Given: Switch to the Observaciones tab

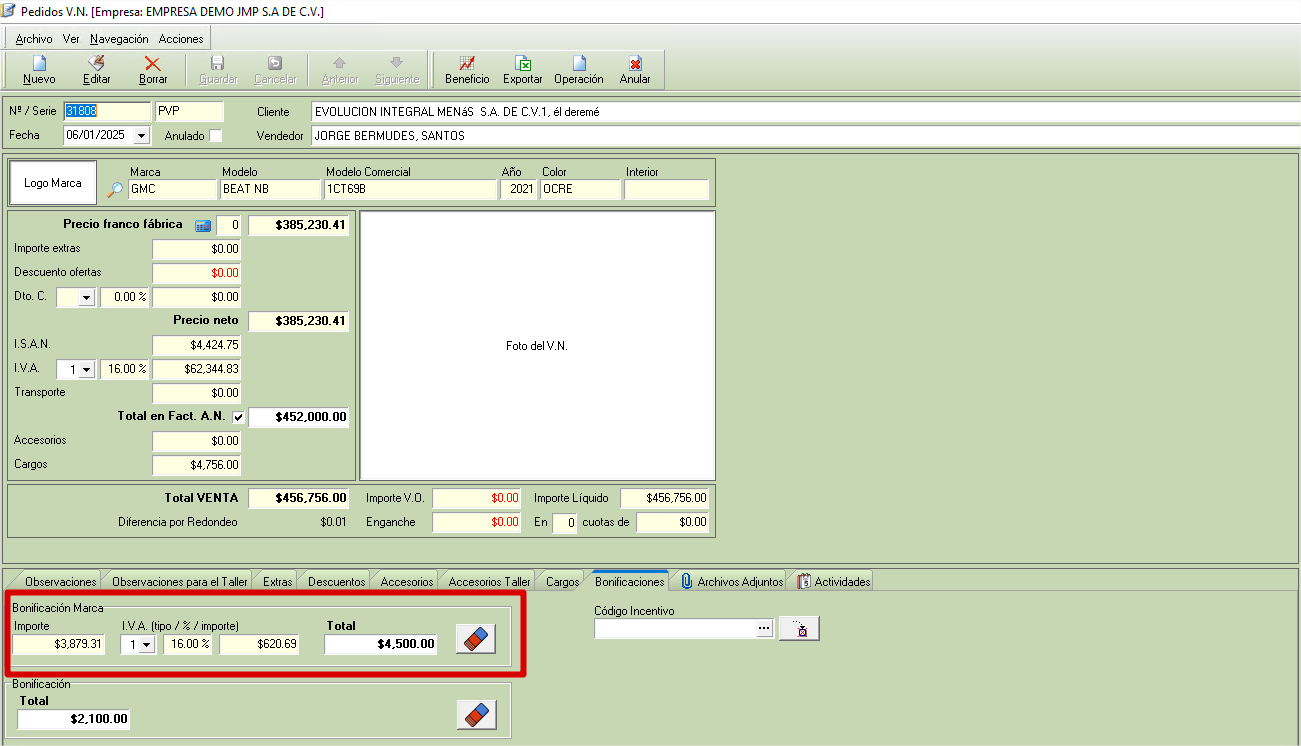Looking at the screenshot, I should (60, 581).
